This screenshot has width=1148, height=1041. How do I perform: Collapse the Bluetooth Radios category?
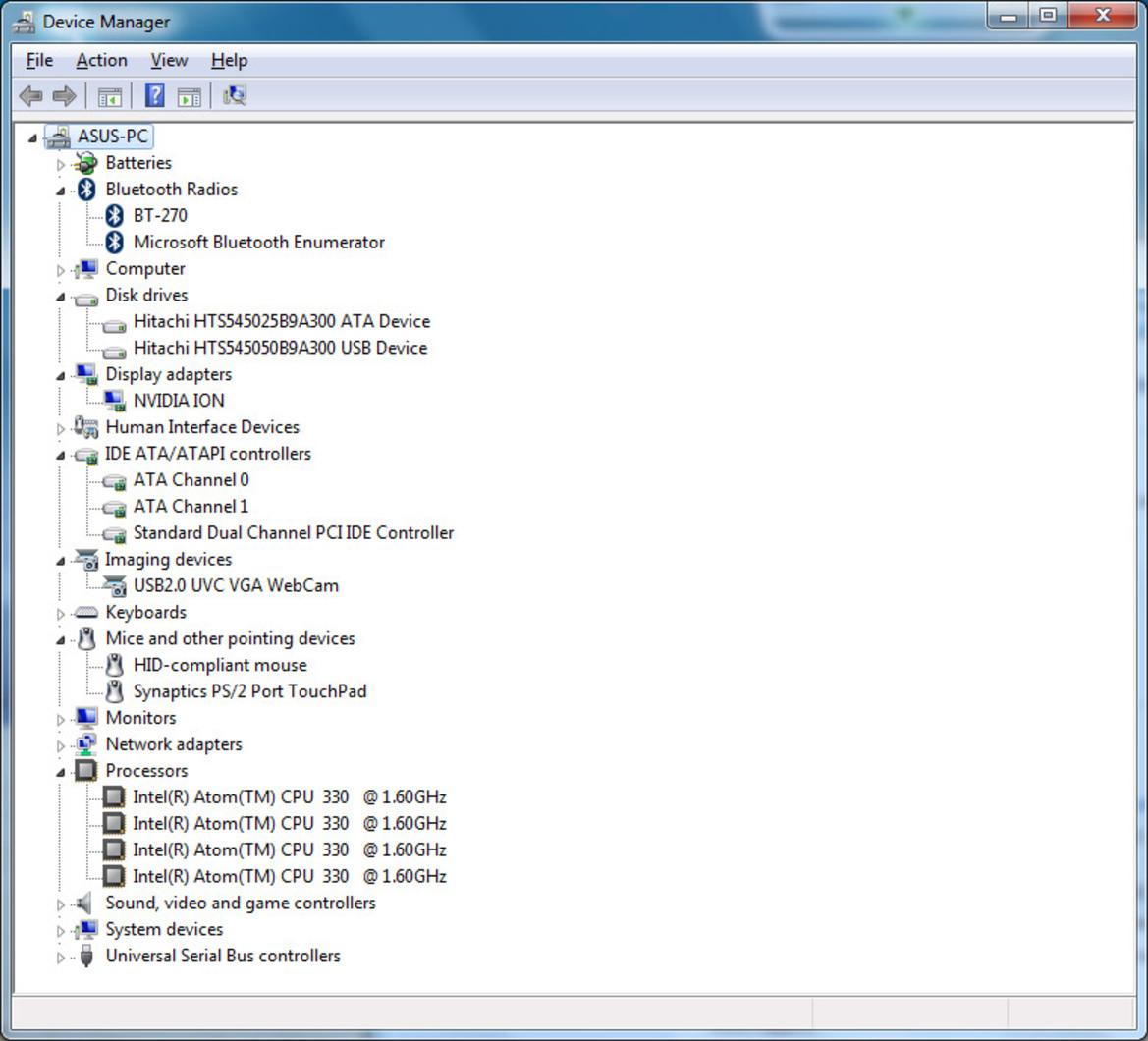coord(61,192)
